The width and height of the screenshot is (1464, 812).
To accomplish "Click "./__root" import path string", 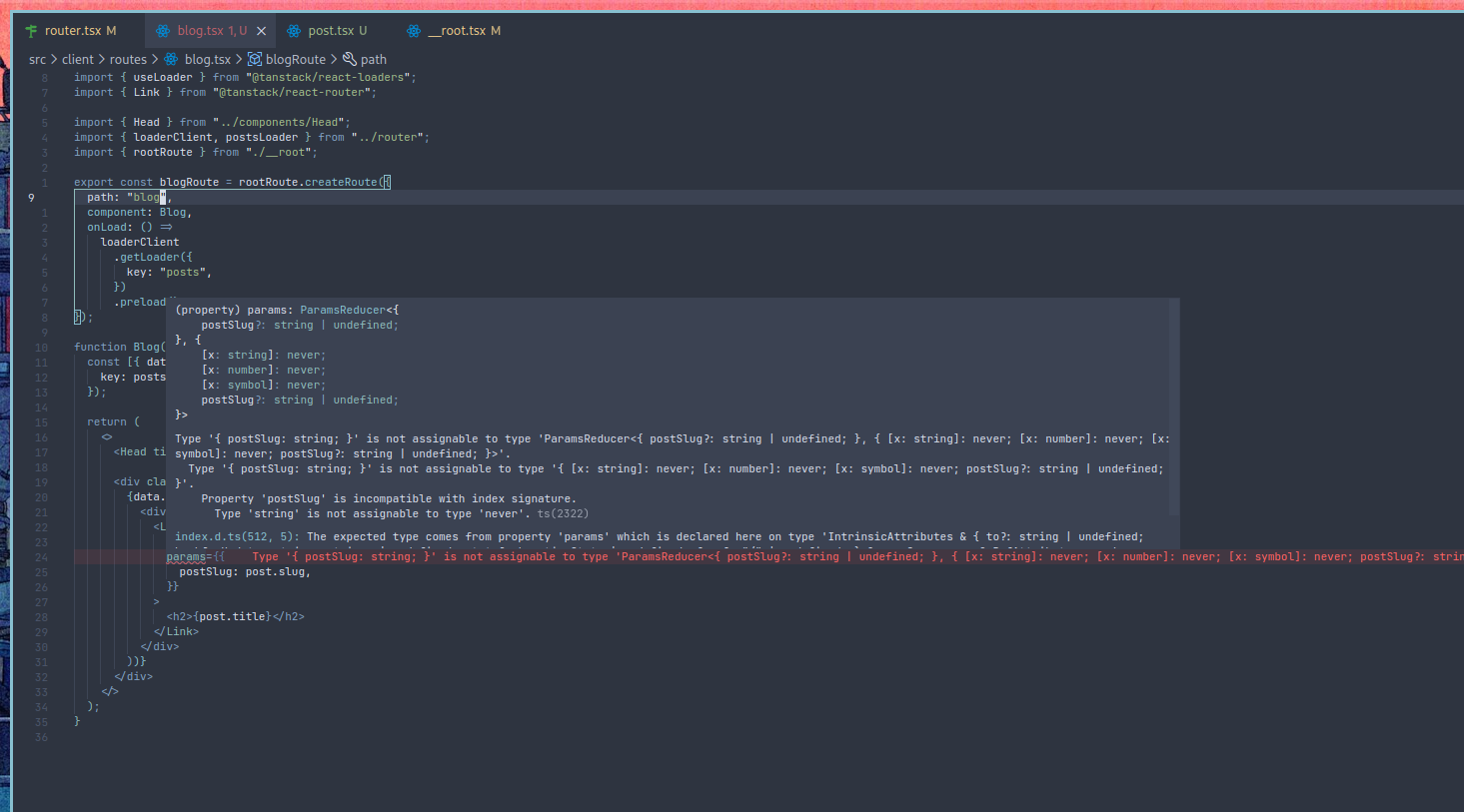I will (x=279, y=153).
